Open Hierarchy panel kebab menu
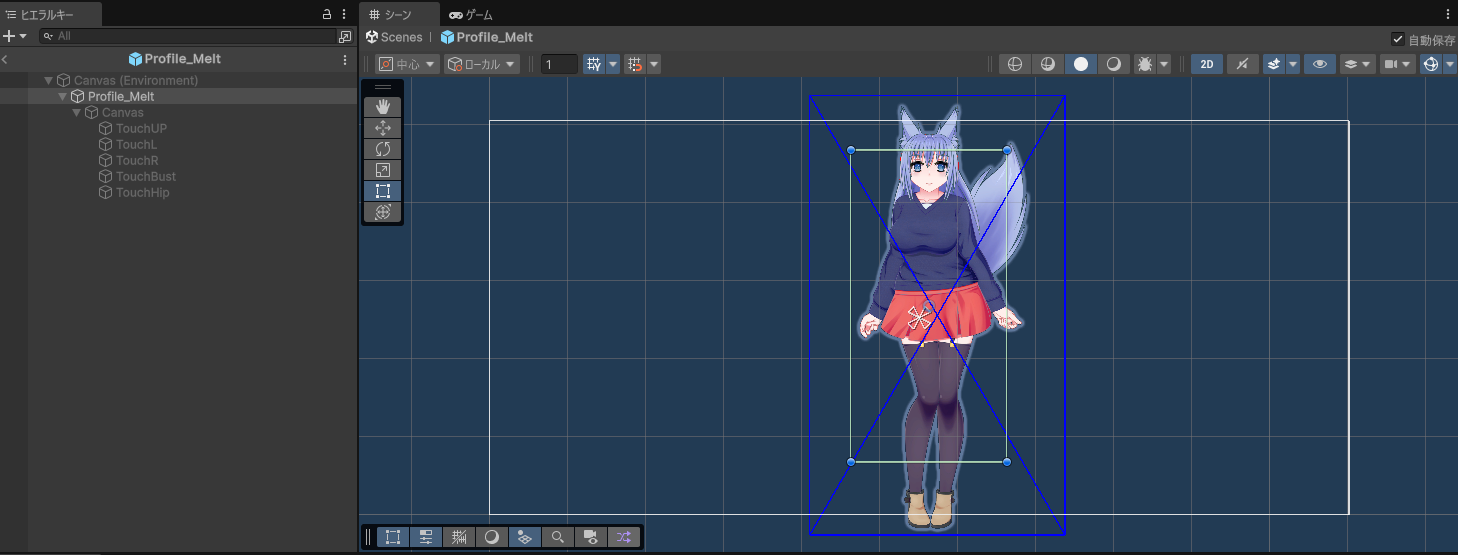The image size is (1458, 555). [344, 14]
